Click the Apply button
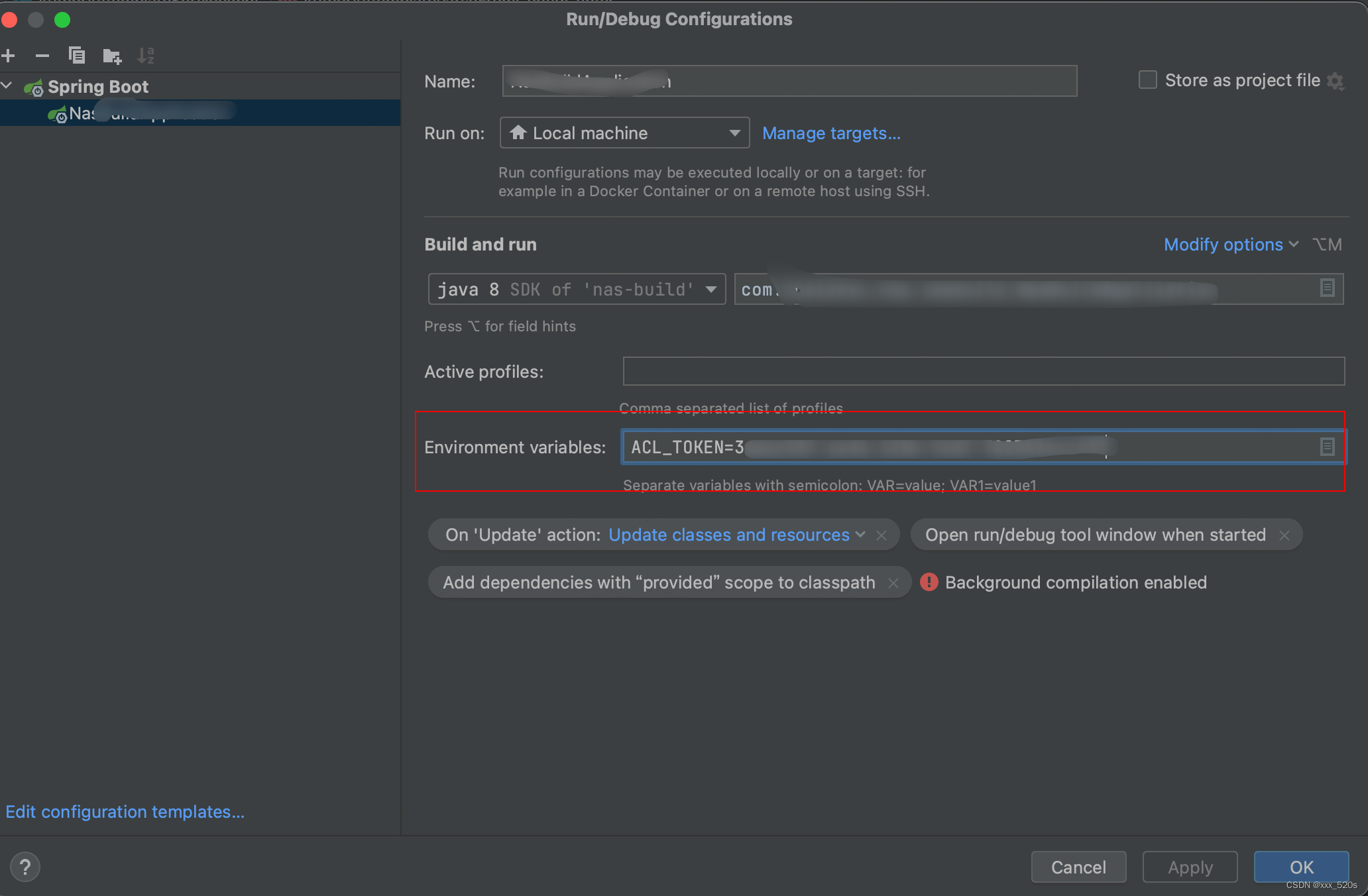This screenshot has width=1368, height=896. (1190, 866)
